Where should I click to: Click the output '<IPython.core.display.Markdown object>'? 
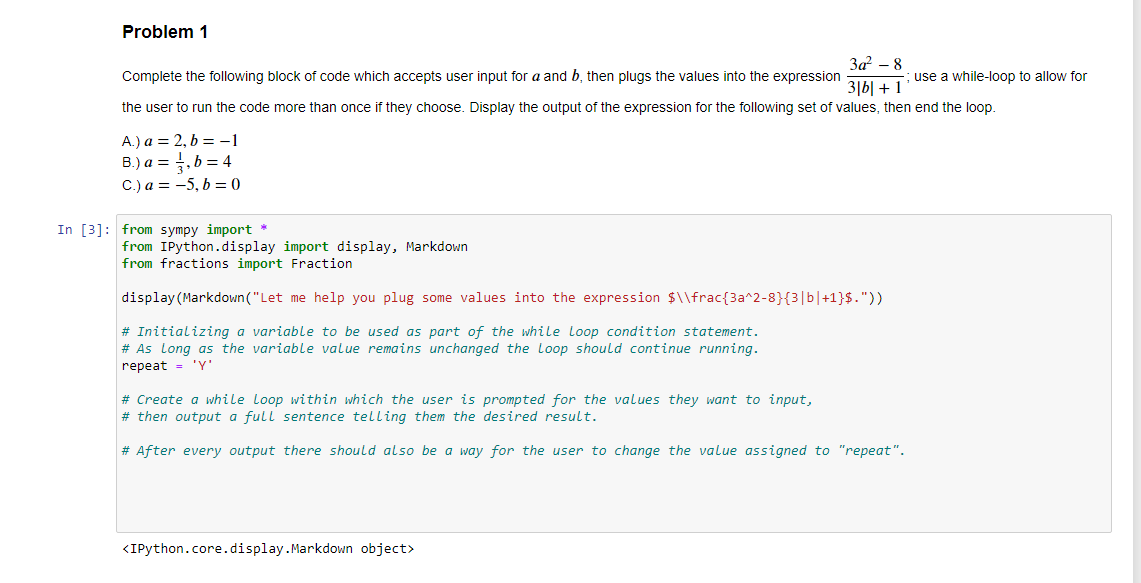pyautogui.click(x=268, y=549)
